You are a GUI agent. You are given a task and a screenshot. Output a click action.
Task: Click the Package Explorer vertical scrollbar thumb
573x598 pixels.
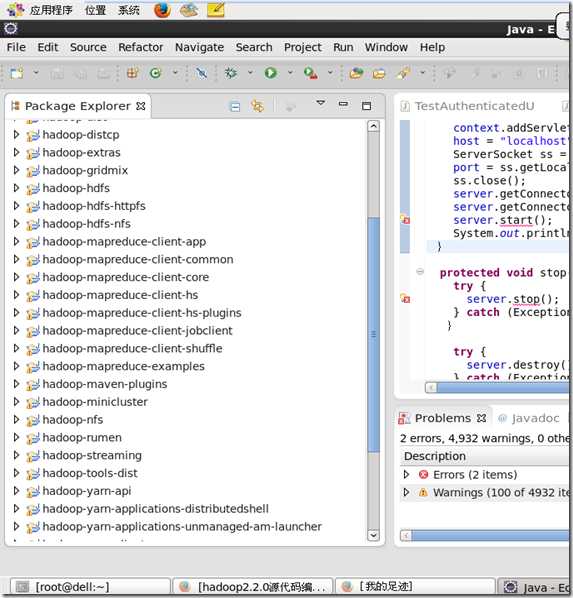[x=373, y=334]
